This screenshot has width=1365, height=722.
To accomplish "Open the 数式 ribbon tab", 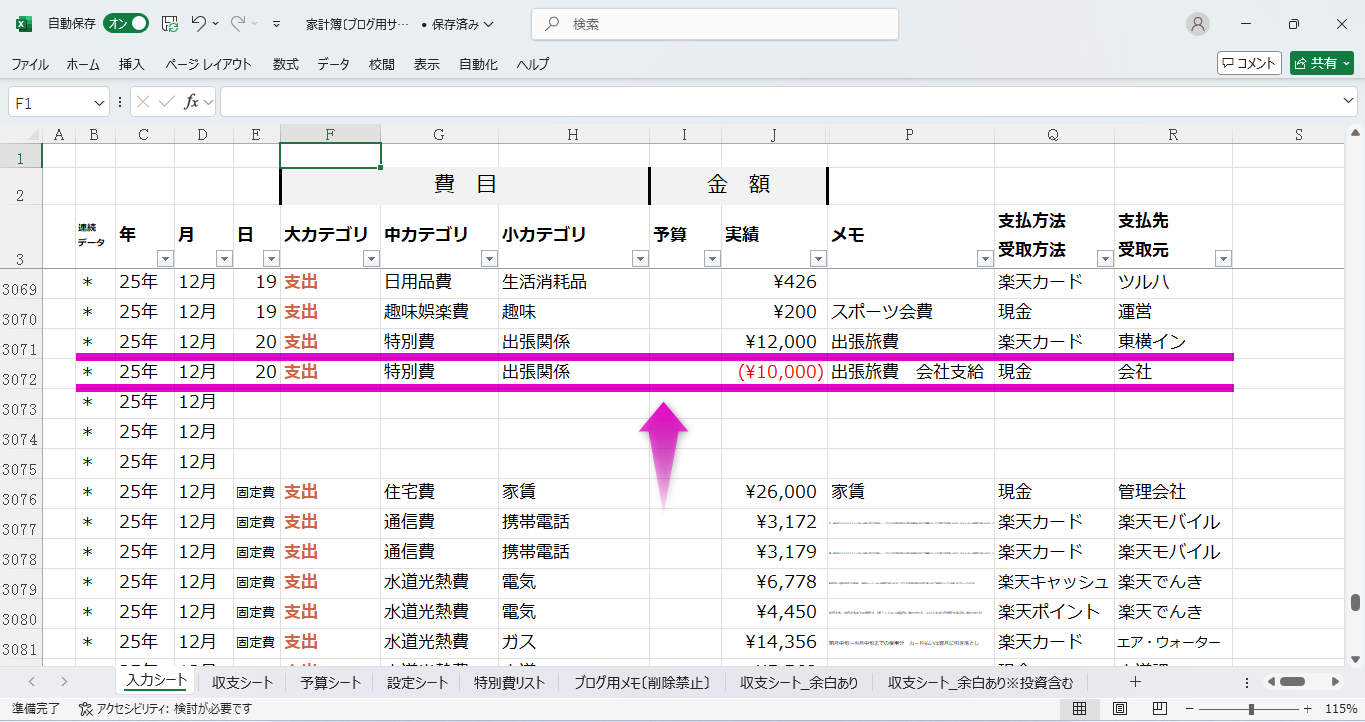I will pyautogui.click(x=285, y=64).
